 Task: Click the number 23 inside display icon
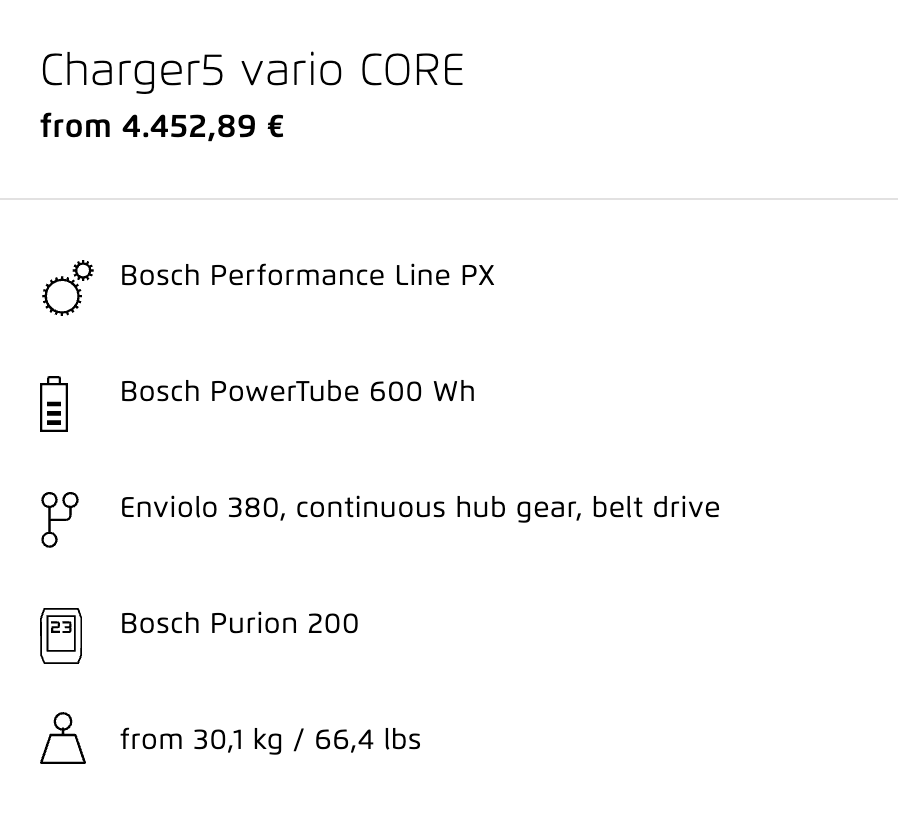[61, 628]
